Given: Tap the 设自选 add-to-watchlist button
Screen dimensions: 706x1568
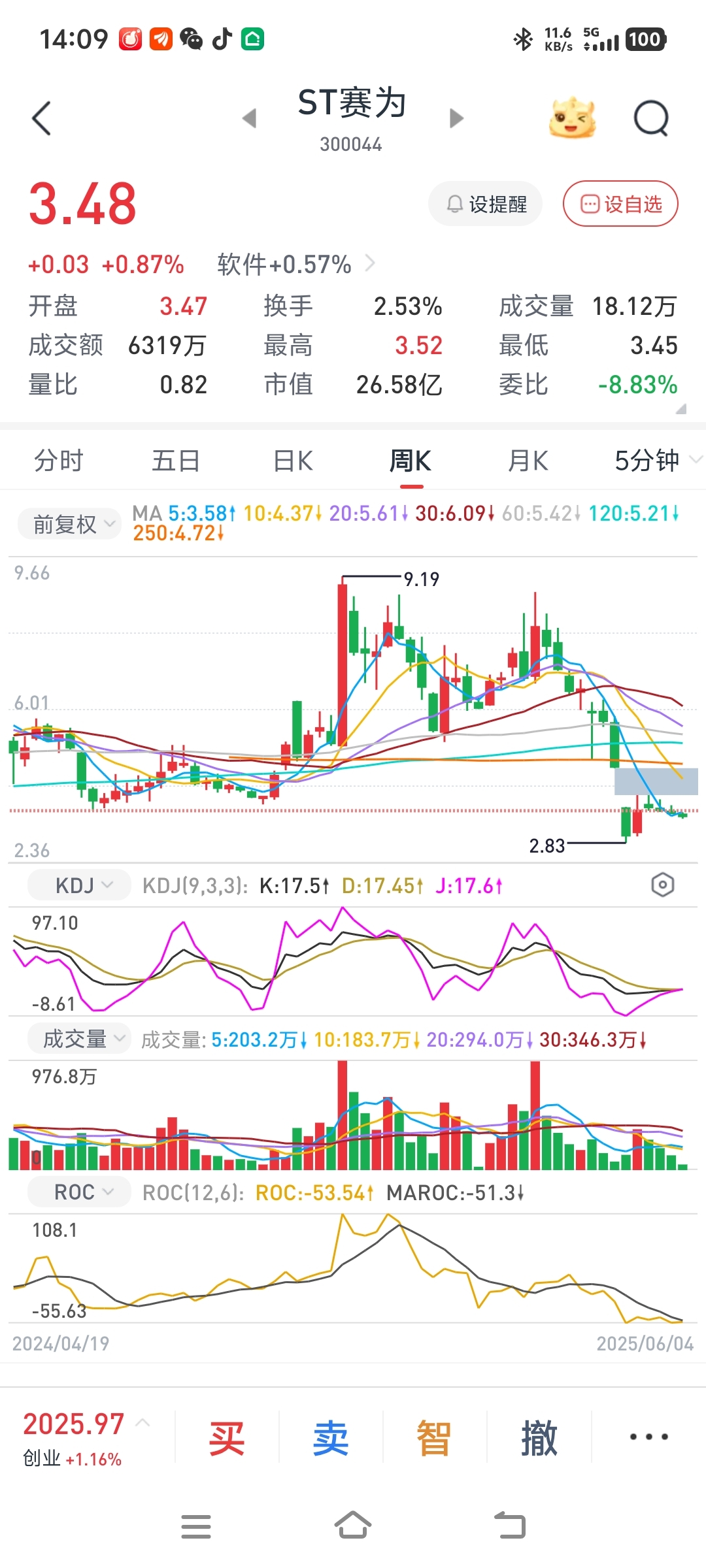Looking at the screenshot, I should [620, 204].
